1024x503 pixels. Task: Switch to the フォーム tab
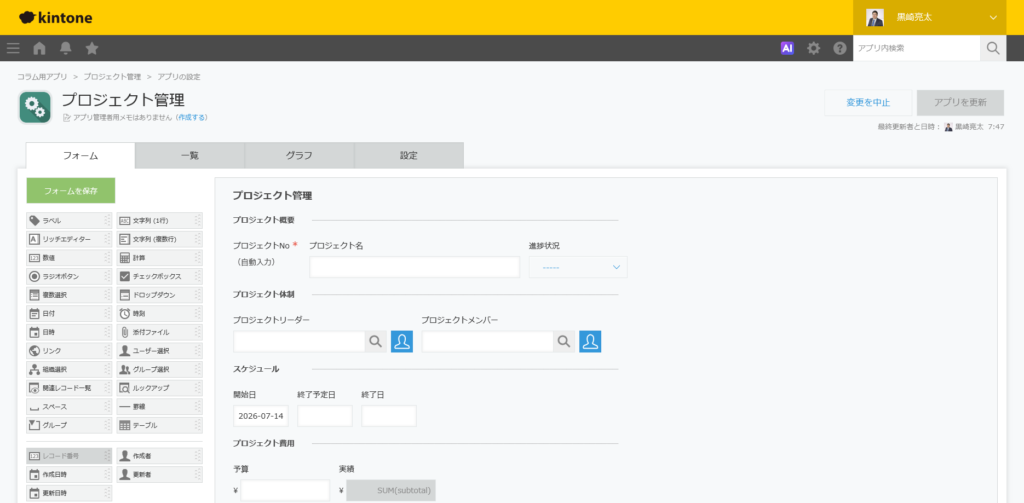(x=80, y=155)
